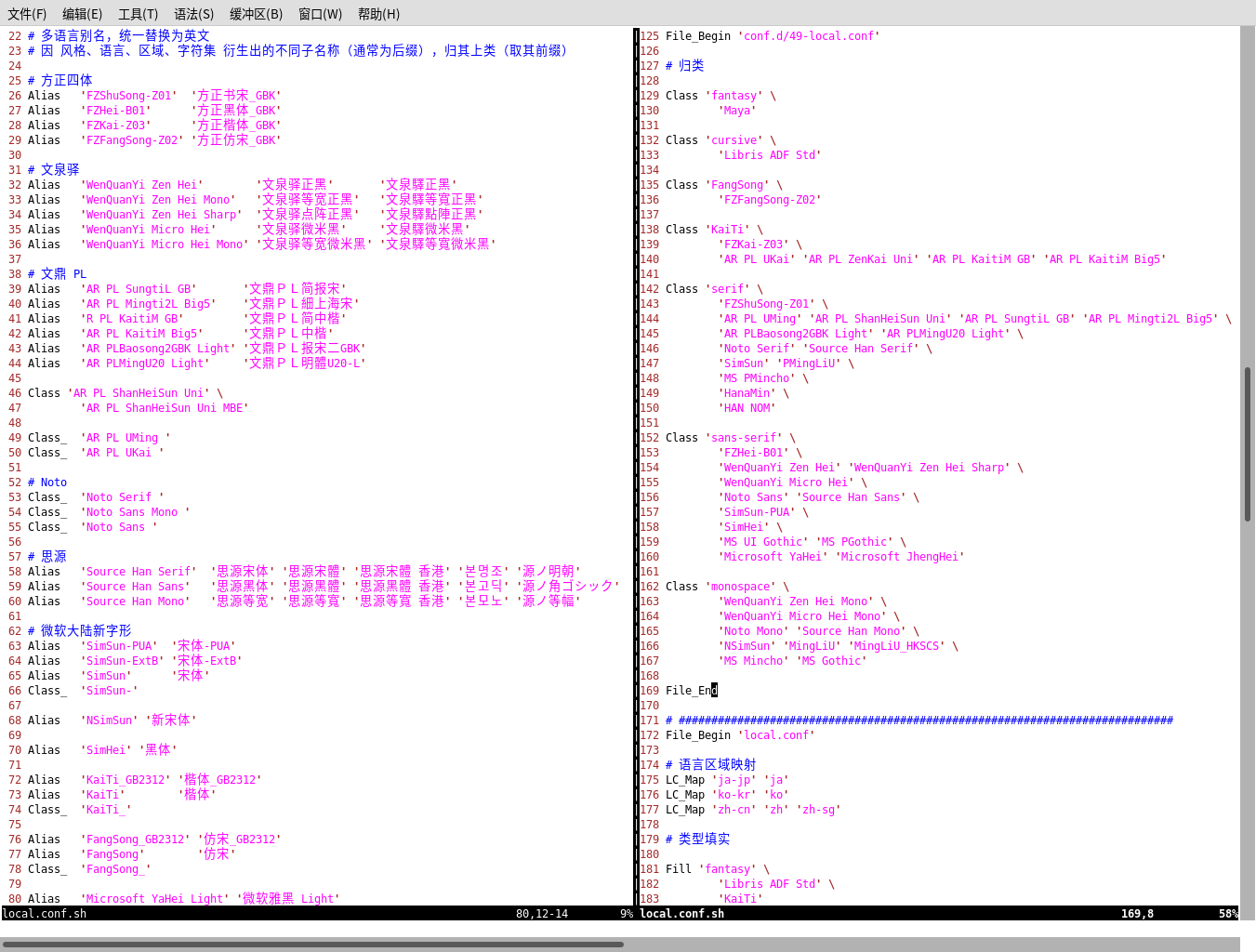Click 'HanaMin' on line 149
Image resolution: width=1256 pixels, height=952 pixels.
pos(747,393)
